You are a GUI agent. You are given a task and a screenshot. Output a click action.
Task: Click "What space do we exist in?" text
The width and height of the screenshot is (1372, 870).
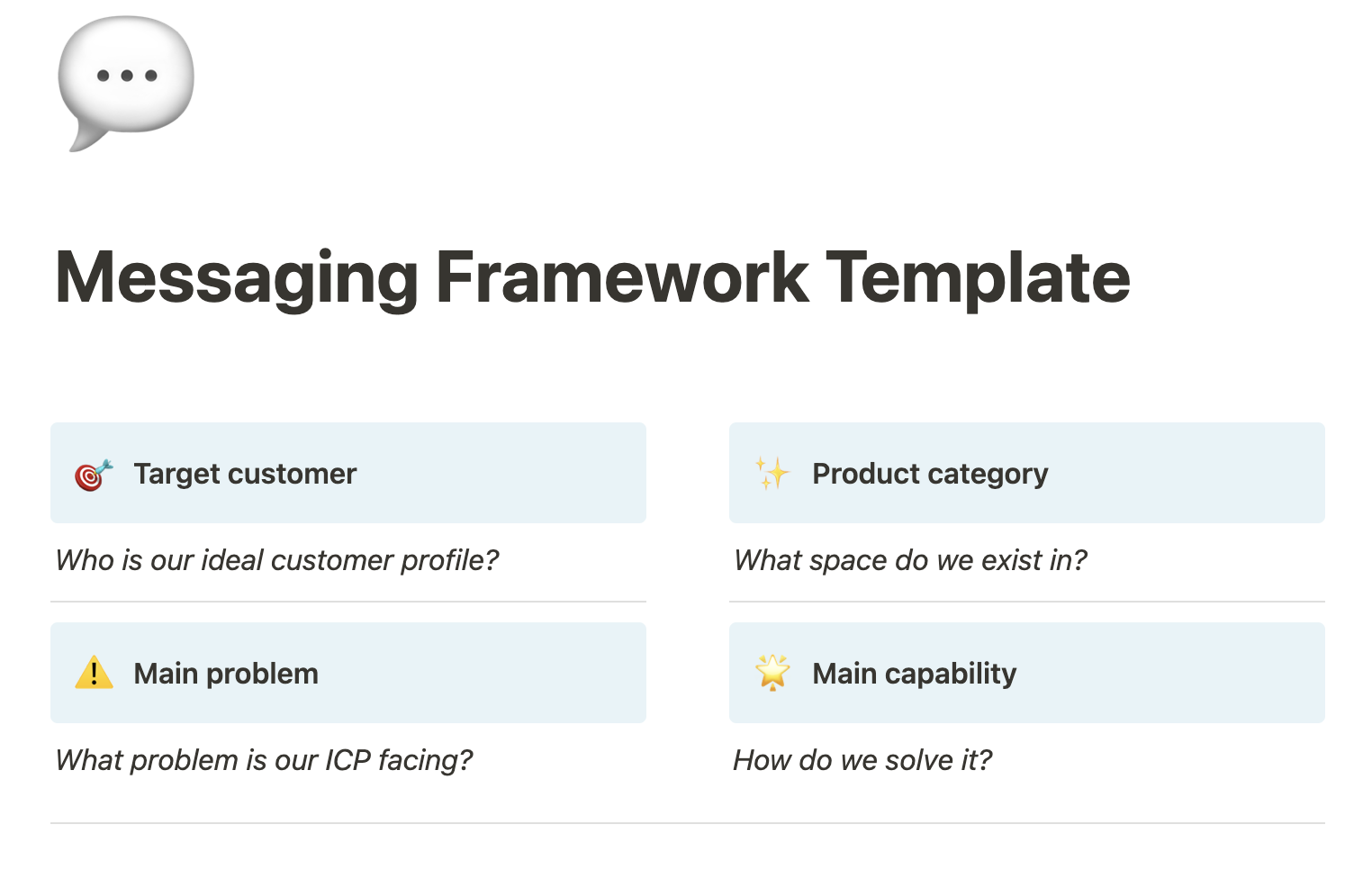(x=910, y=560)
